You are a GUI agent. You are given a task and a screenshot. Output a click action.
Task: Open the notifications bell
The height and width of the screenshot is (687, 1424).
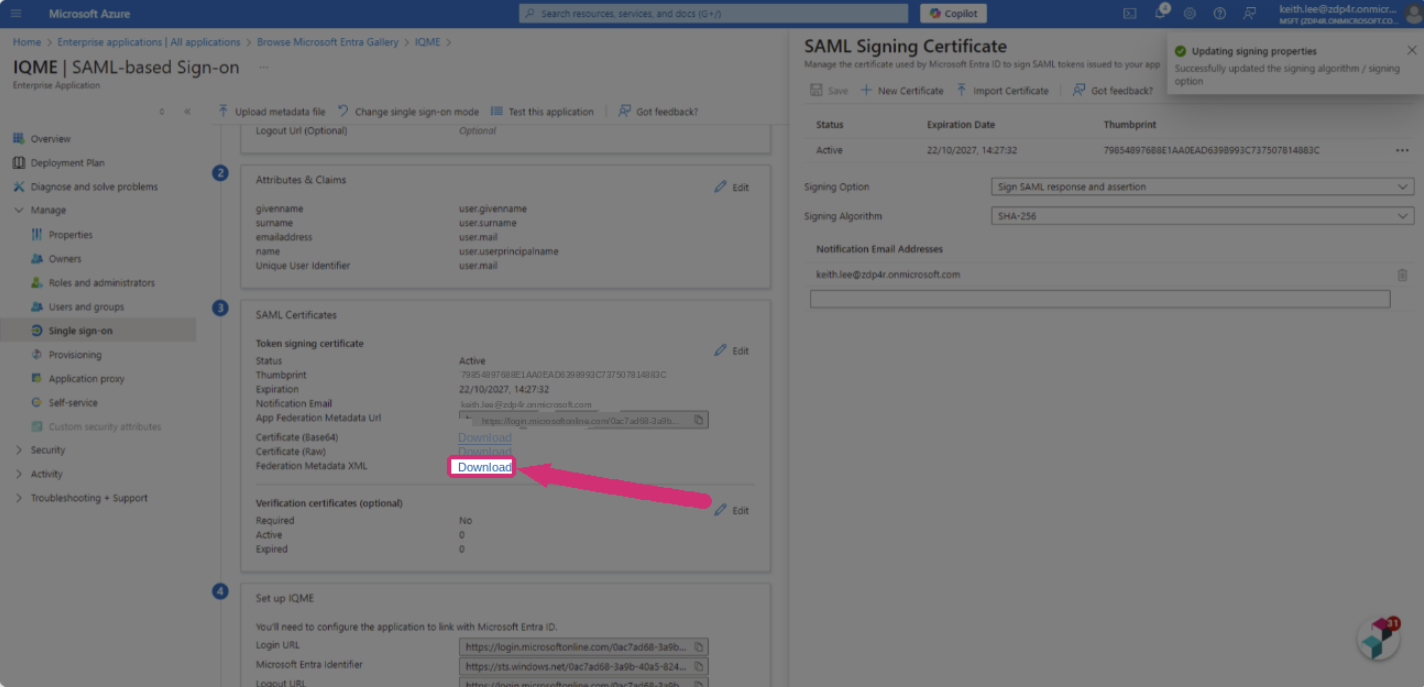point(1160,13)
